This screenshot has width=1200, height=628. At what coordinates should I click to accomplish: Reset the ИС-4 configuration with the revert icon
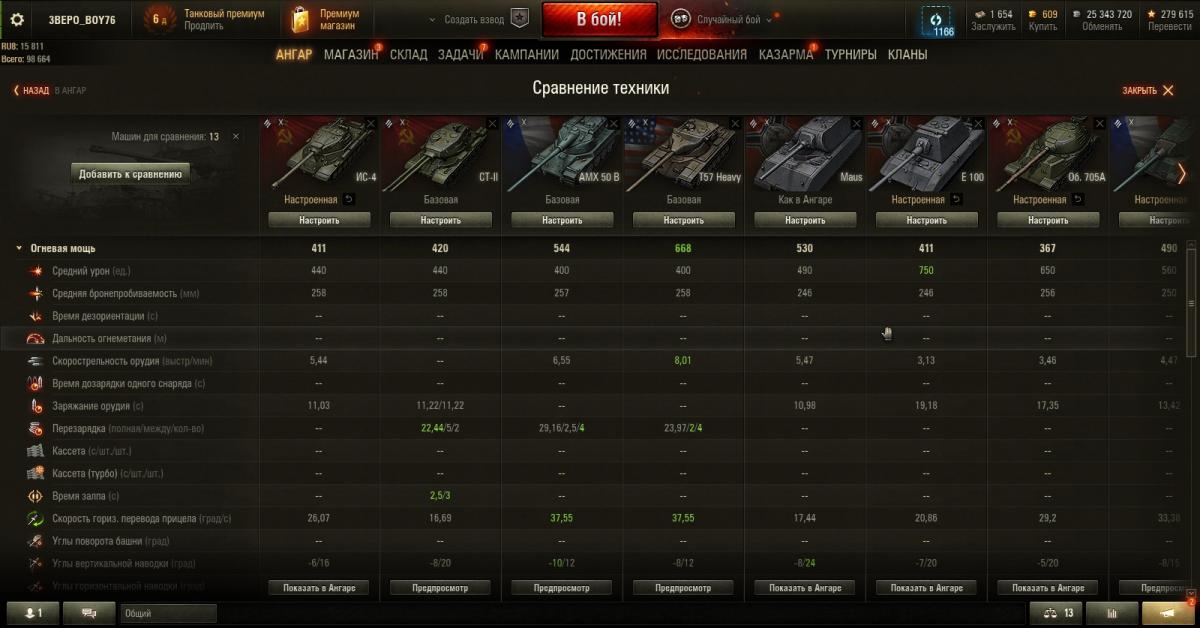(348, 200)
